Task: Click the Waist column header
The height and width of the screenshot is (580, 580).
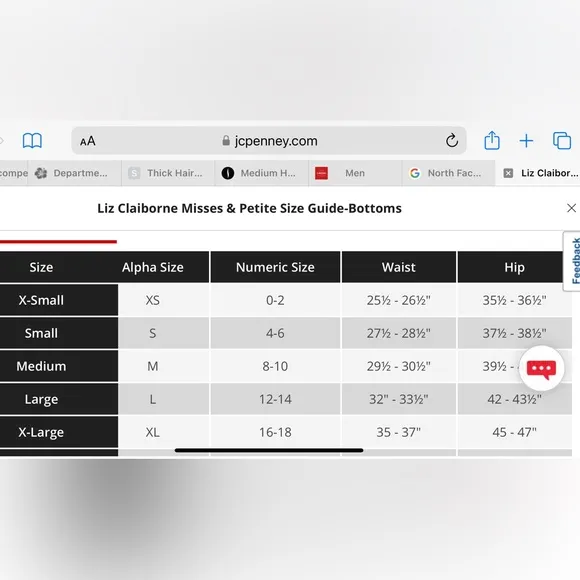Action: click(x=399, y=267)
